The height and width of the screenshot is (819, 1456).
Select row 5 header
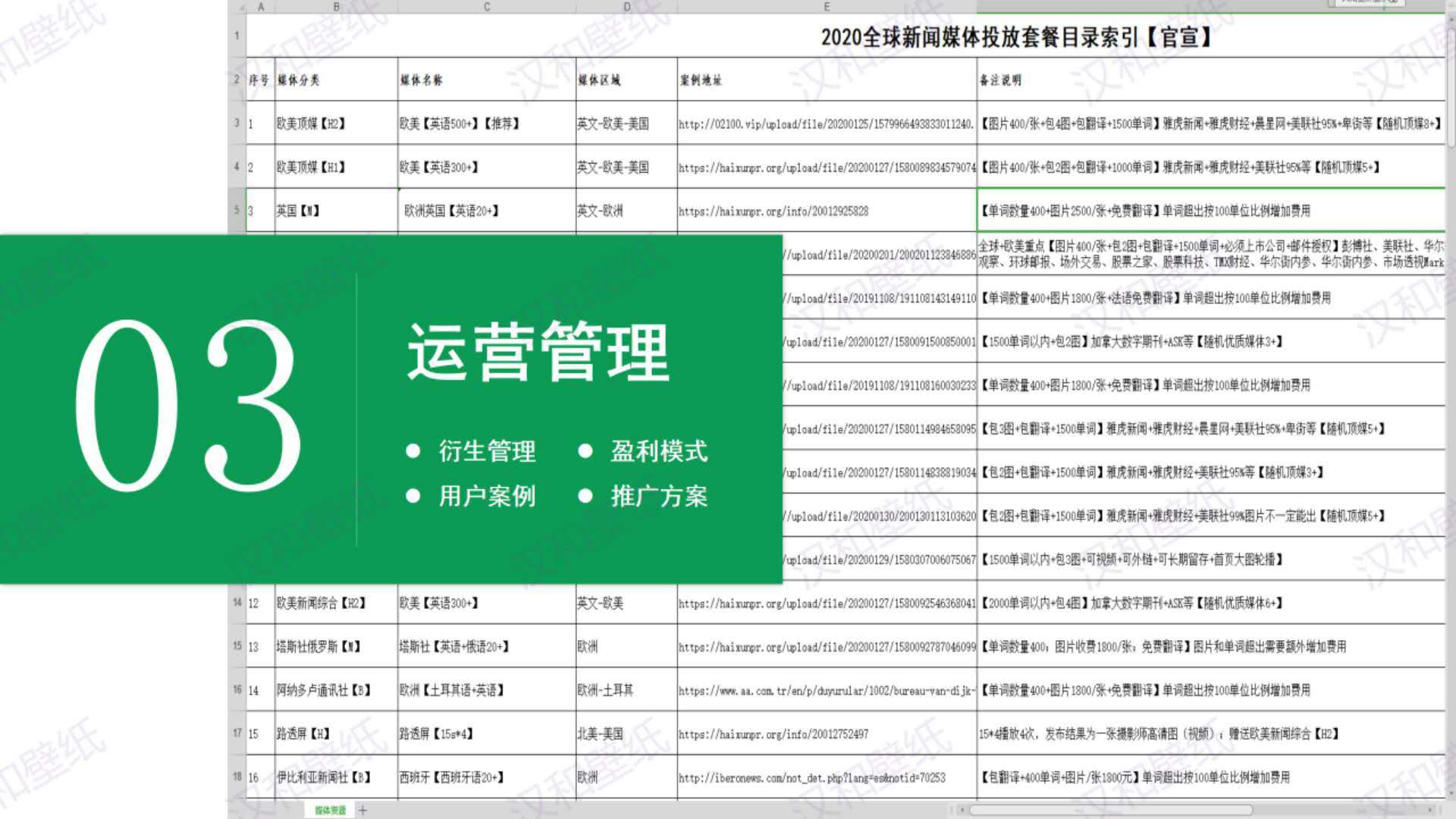[237, 210]
